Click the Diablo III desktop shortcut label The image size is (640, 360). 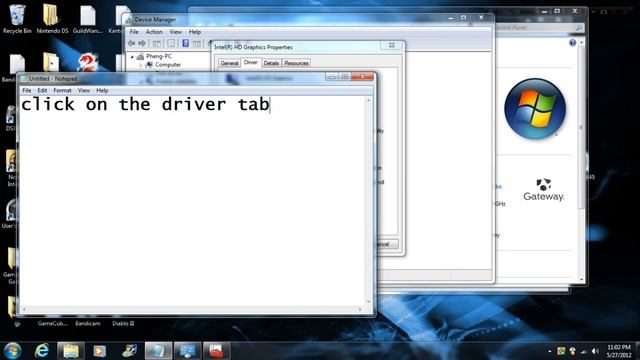point(123,323)
